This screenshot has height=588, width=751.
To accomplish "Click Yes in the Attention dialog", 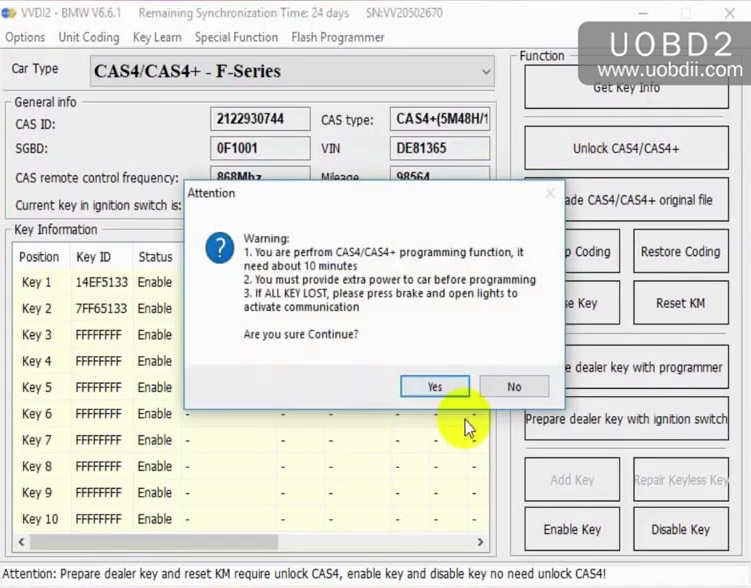I will (x=435, y=386).
